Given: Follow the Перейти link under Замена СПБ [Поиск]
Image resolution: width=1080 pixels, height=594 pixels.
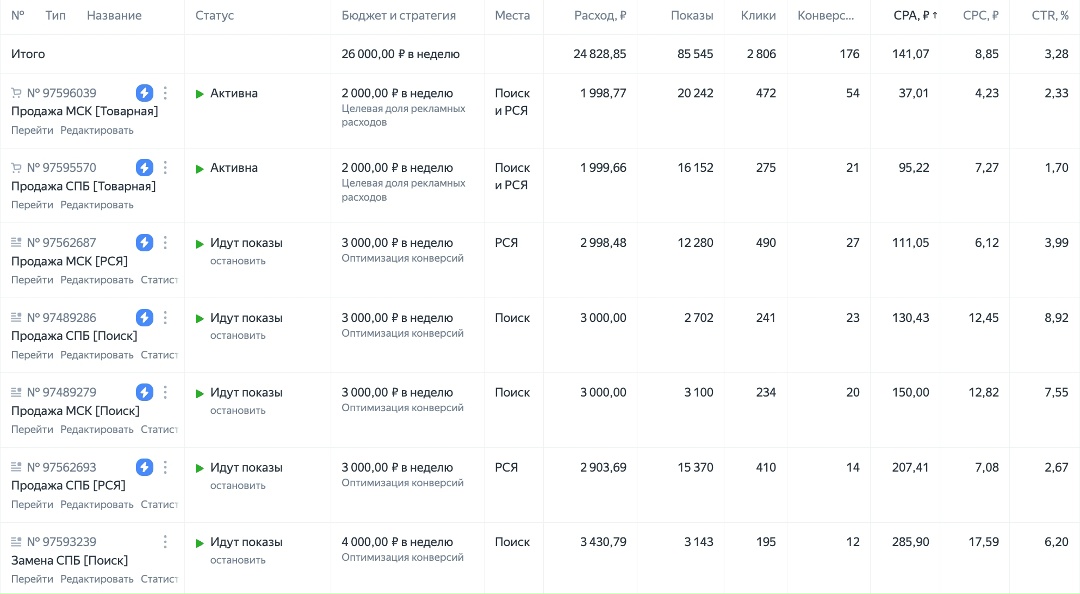Looking at the screenshot, I should tap(32, 579).
